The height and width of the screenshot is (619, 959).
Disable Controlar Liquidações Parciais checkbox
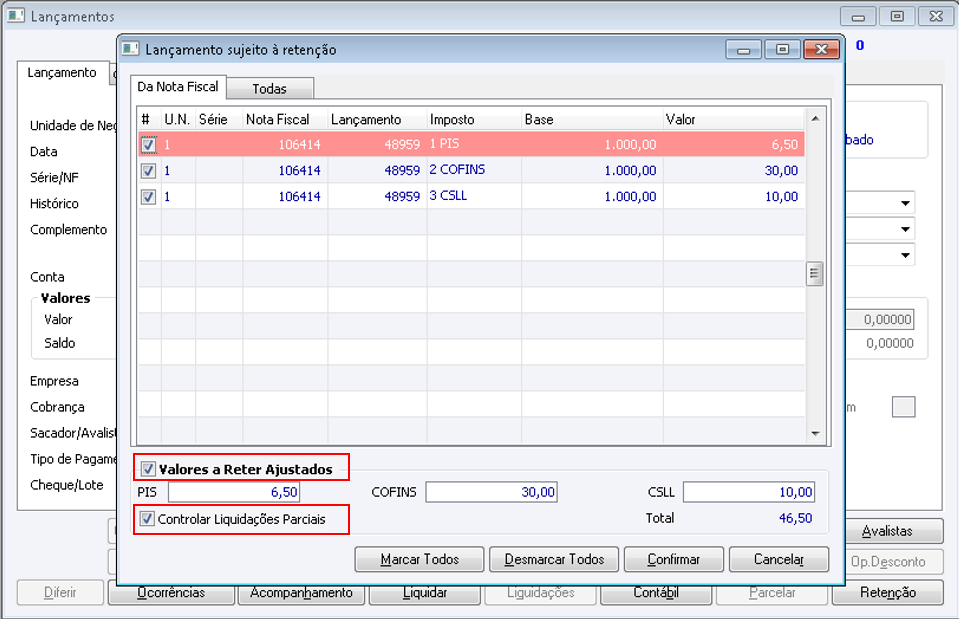(x=148, y=519)
